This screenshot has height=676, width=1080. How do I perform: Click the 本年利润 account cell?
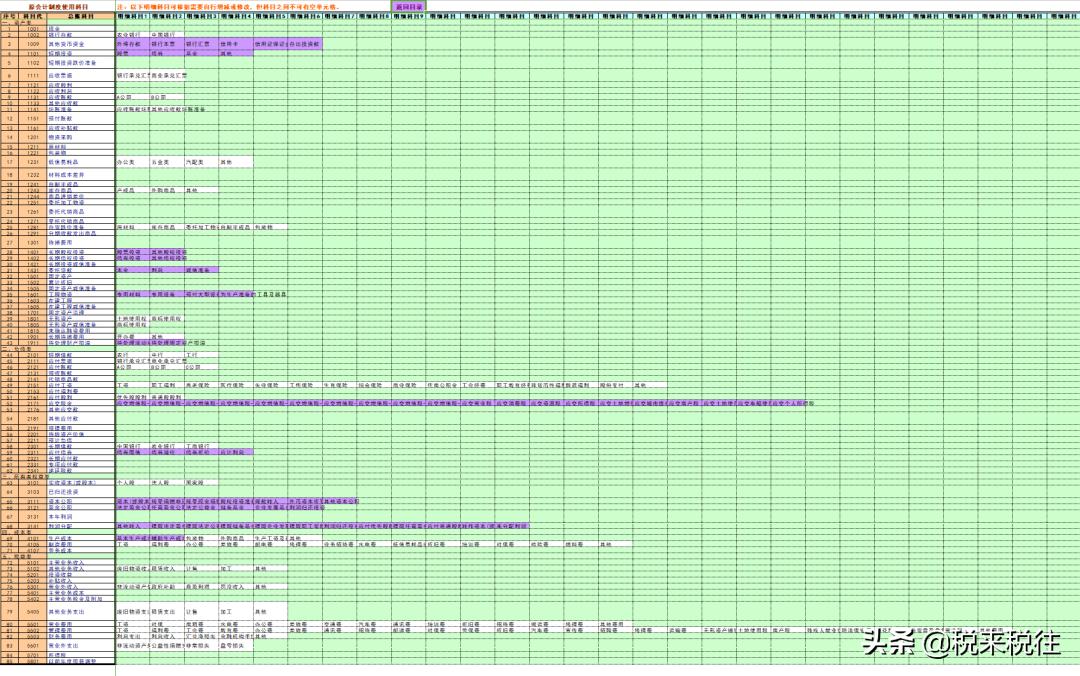click(81, 517)
